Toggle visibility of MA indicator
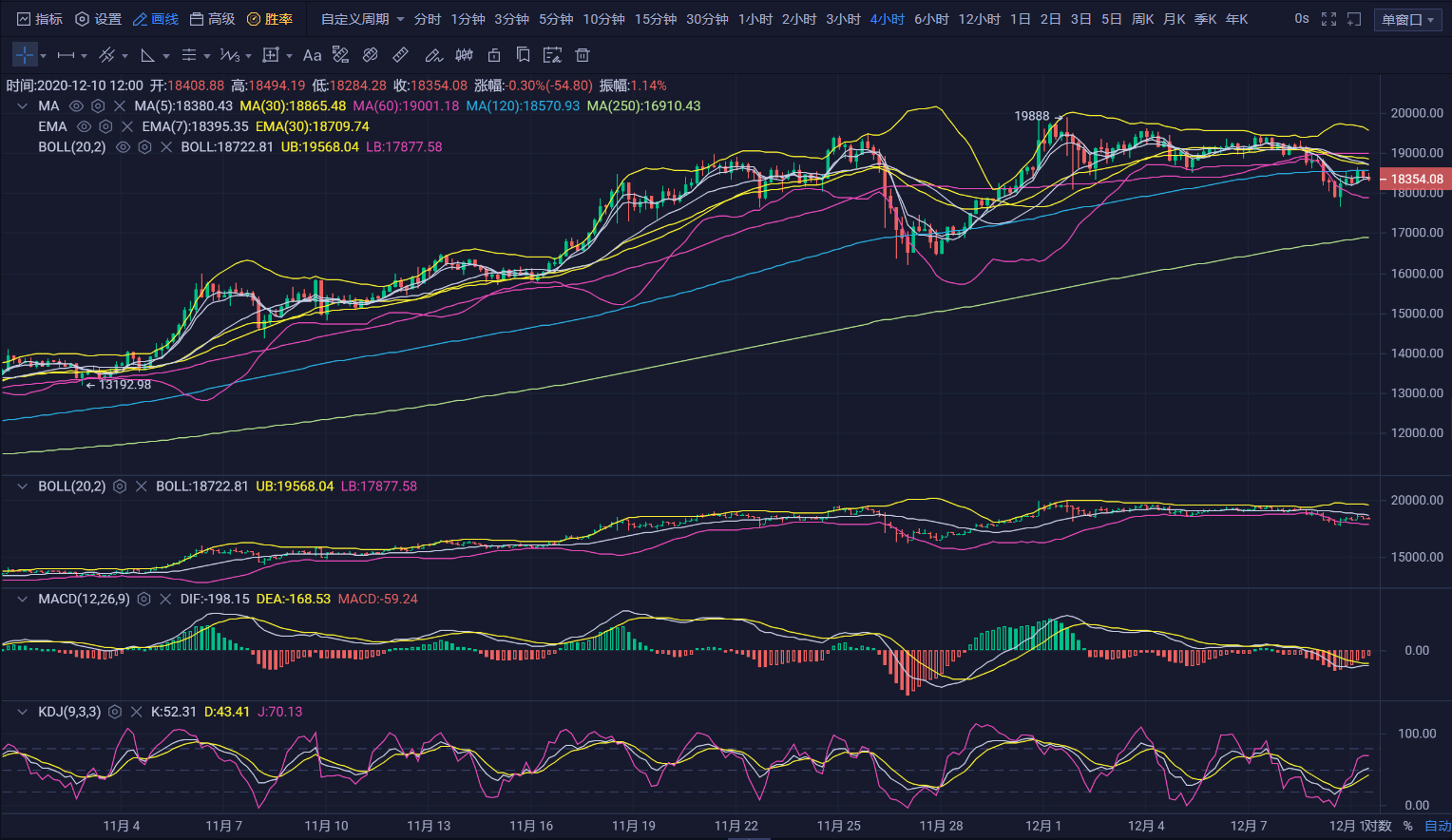Viewport: 1452px width, 840px height. click(x=76, y=106)
